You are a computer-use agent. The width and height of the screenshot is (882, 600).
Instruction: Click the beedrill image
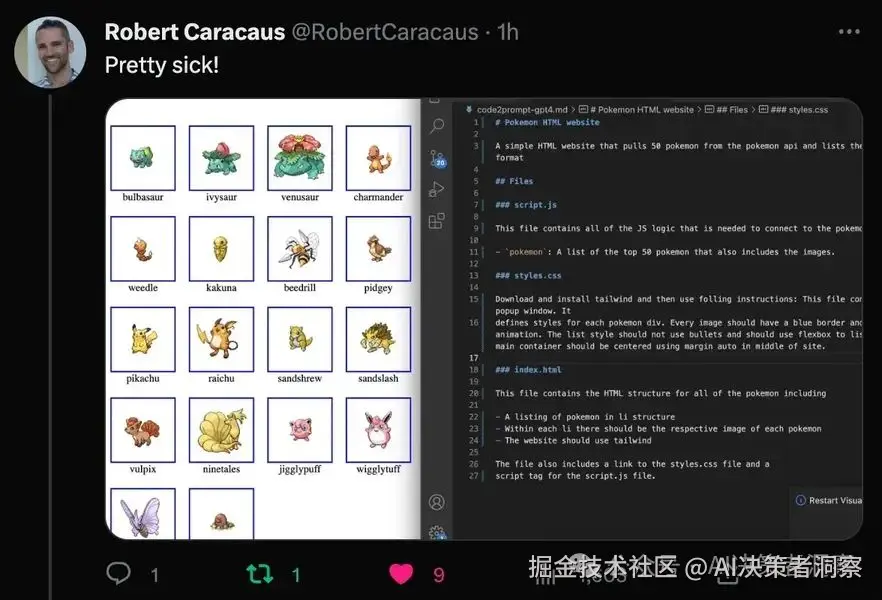tap(300, 249)
